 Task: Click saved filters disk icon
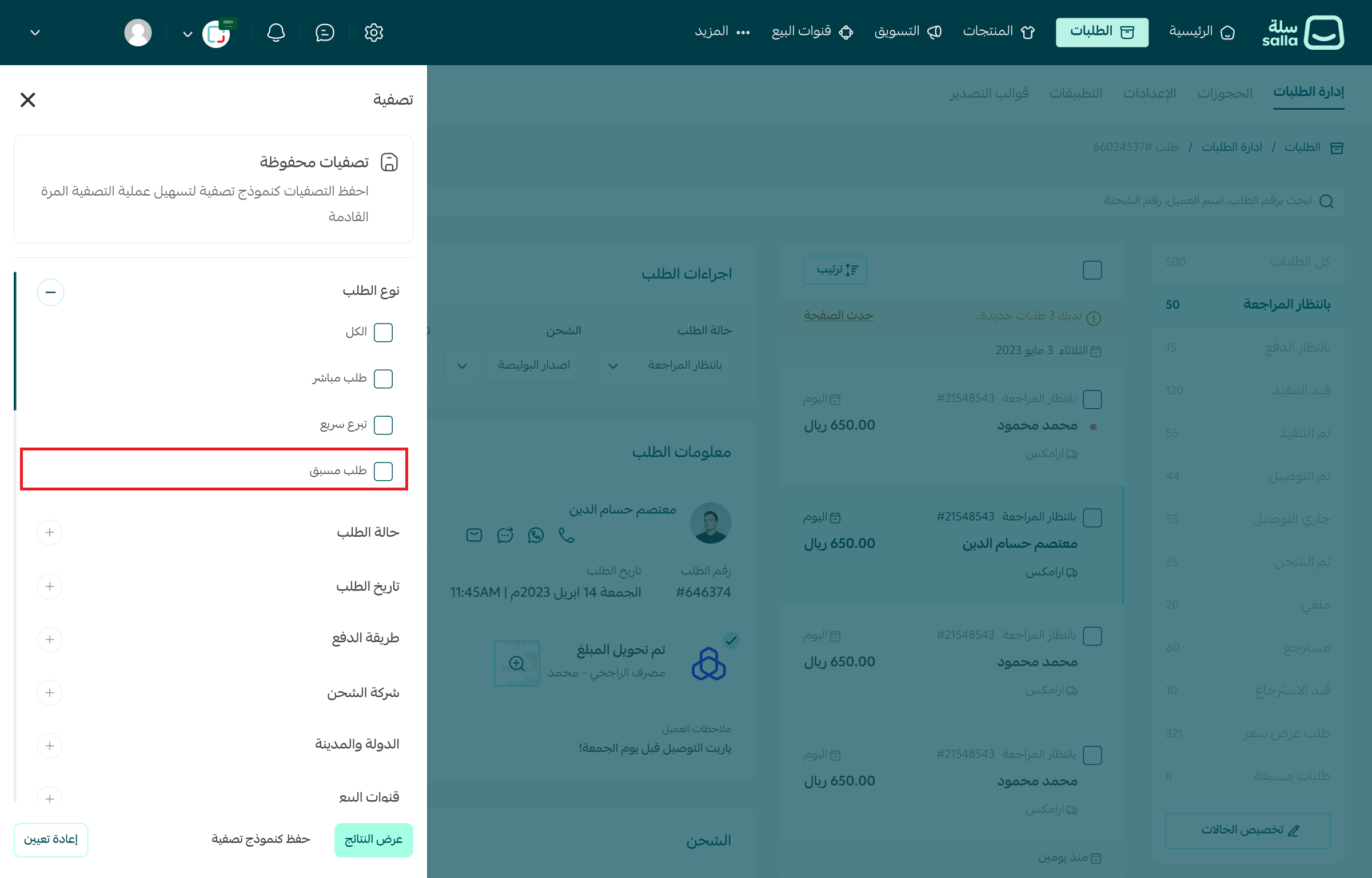click(389, 162)
